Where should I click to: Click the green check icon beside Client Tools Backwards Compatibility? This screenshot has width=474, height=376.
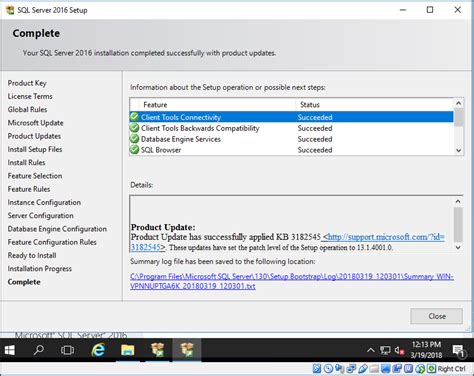point(134,128)
